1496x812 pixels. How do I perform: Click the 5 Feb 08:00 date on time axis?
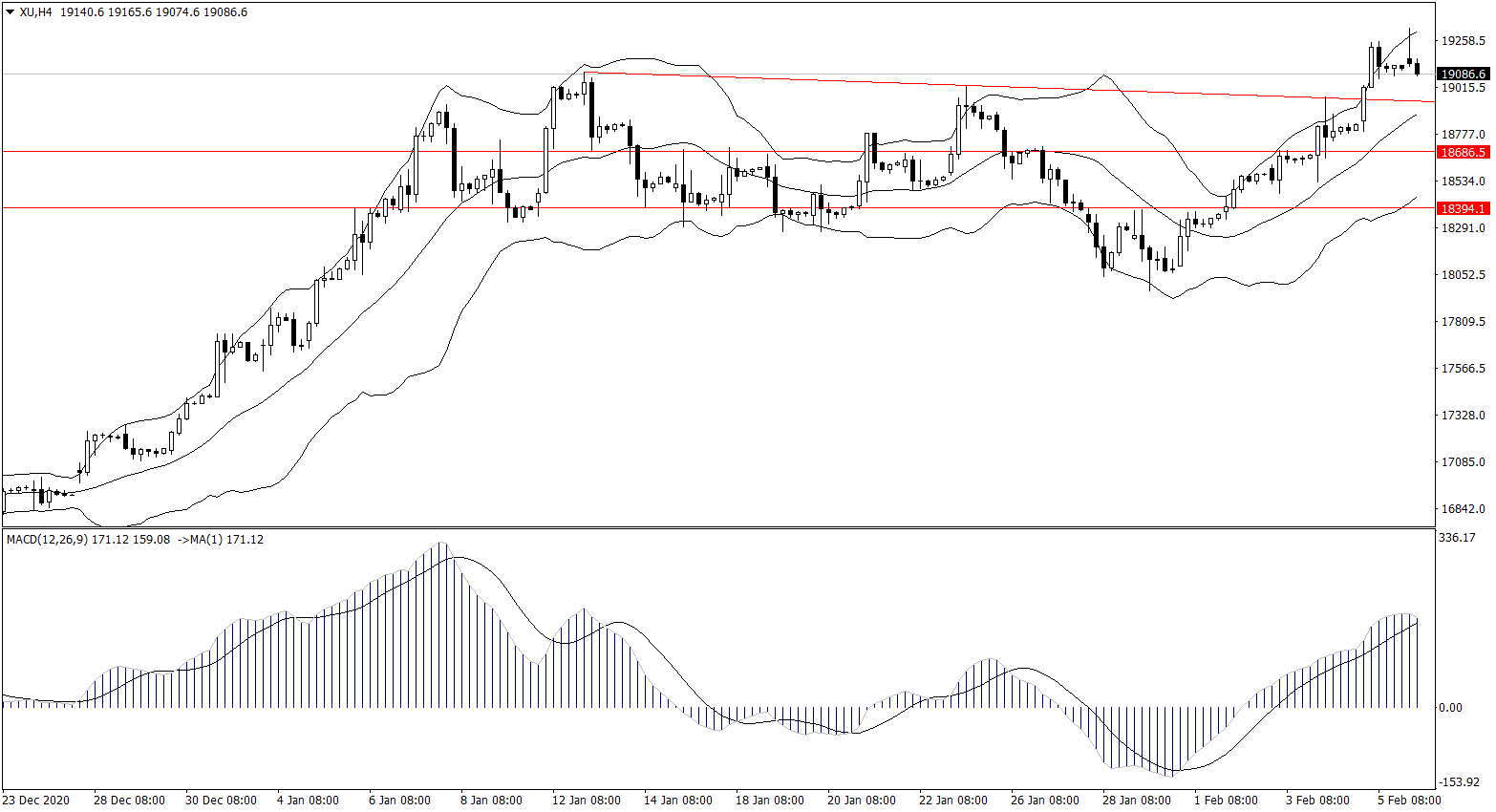(1408, 801)
